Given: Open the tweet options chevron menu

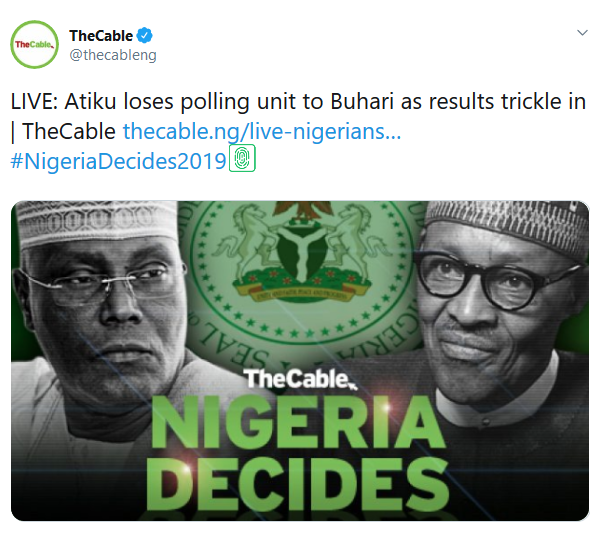Looking at the screenshot, I should point(582,33).
